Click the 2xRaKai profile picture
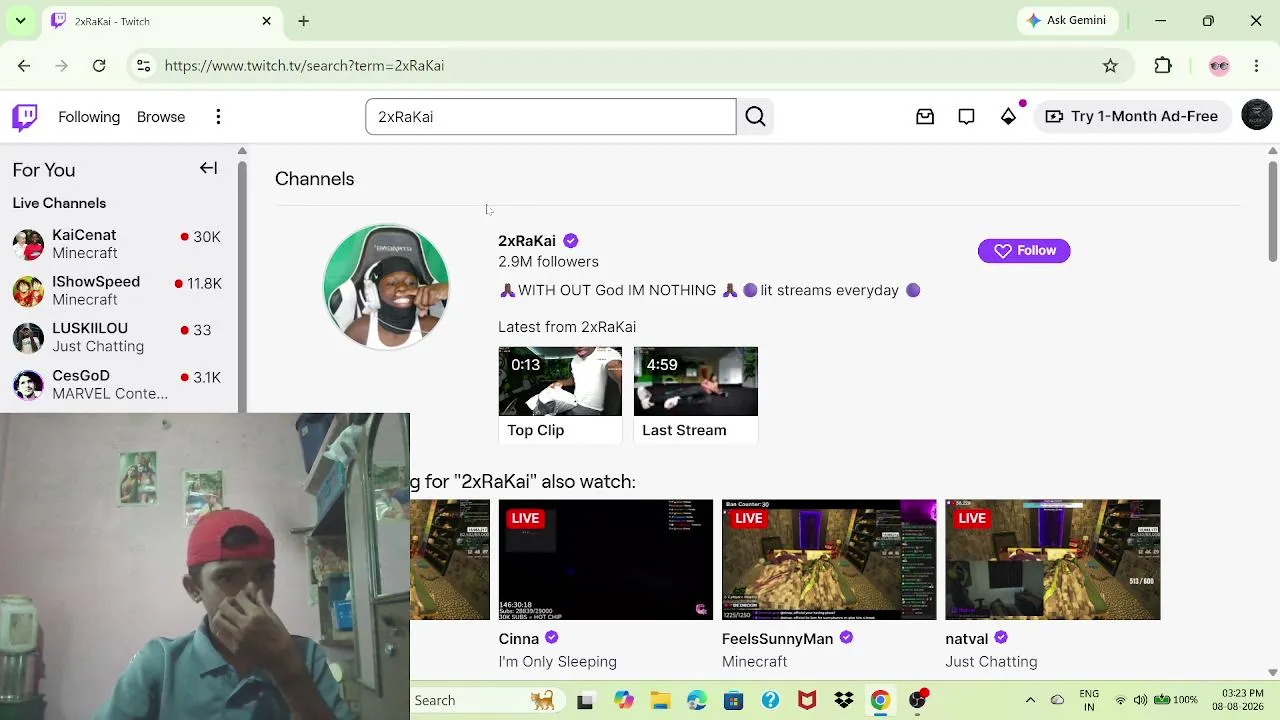Image resolution: width=1280 pixels, height=720 pixels. pyautogui.click(x=386, y=287)
